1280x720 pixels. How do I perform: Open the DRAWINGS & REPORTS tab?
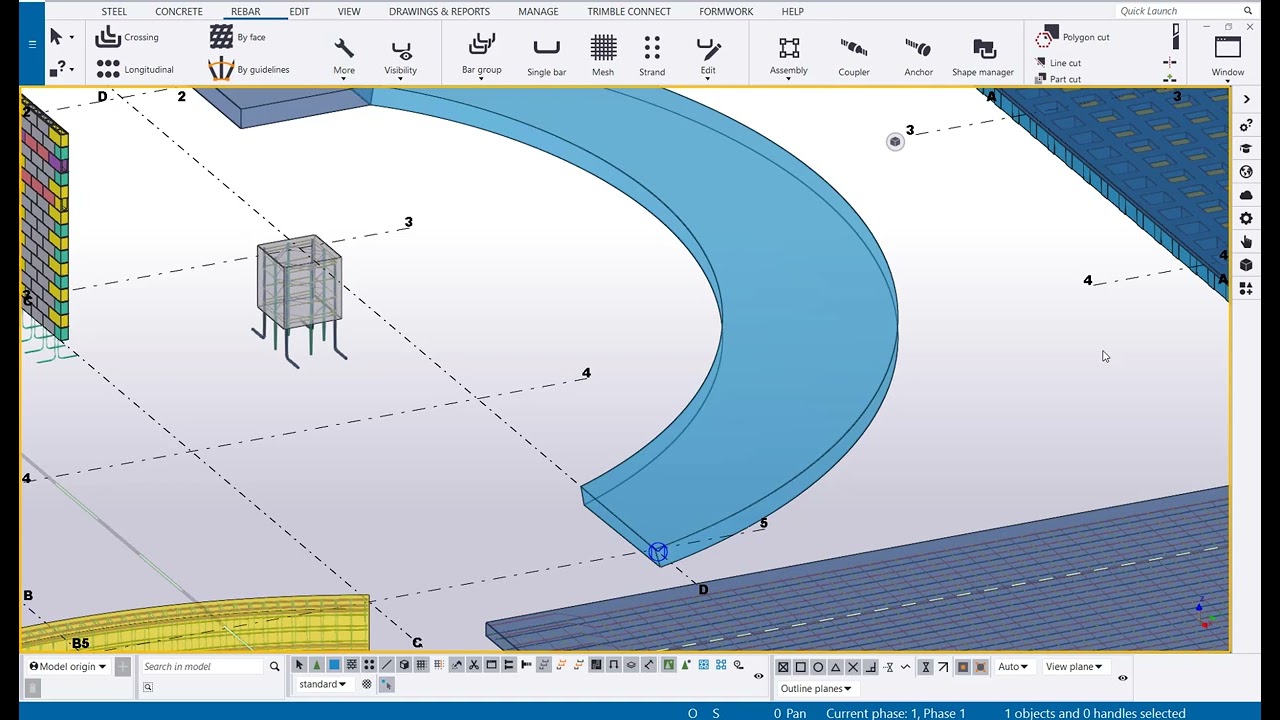click(439, 11)
